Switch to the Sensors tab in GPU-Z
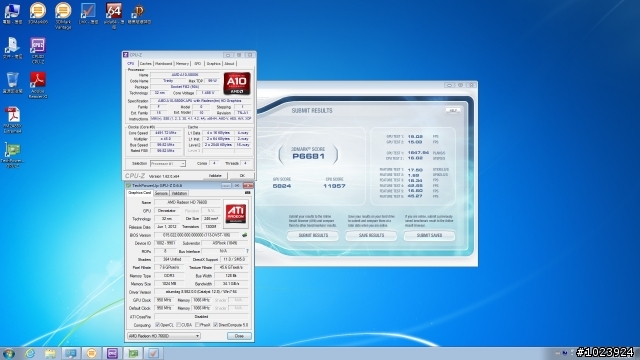Image resolution: width=640 pixels, height=360 pixels. point(161,193)
